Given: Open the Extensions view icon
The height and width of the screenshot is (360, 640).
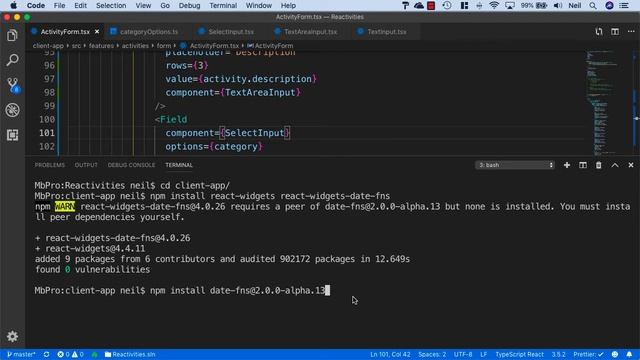Looking at the screenshot, I should (x=12, y=135).
